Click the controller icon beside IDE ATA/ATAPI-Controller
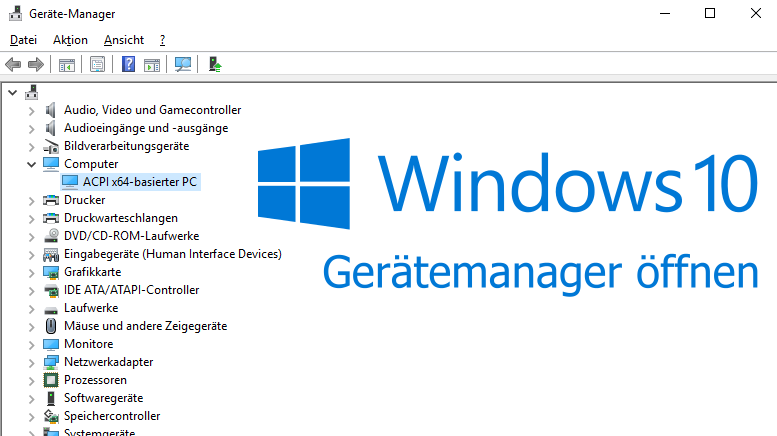 [x=51, y=290]
